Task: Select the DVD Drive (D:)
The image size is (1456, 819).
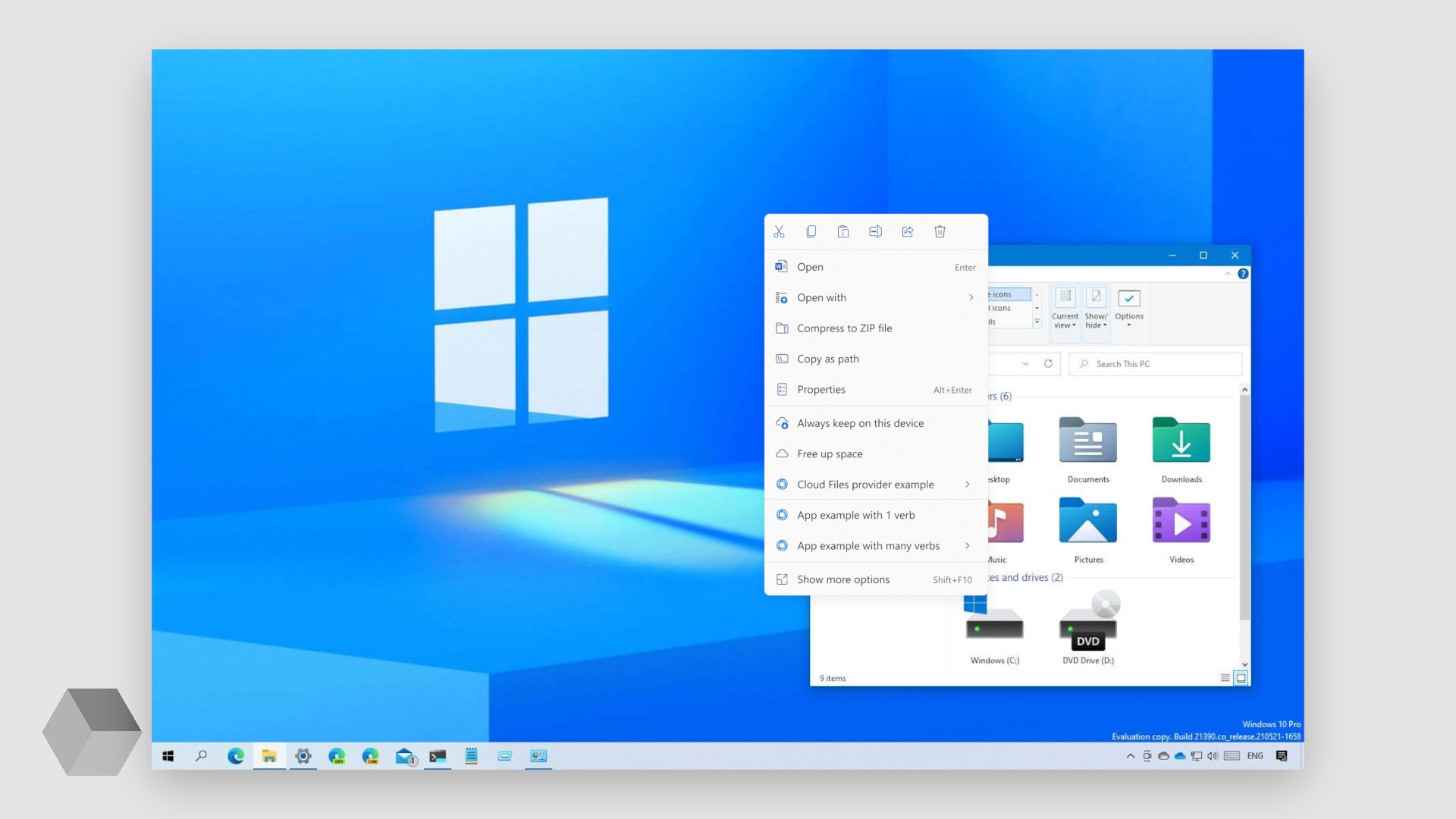Action: (x=1088, y=628)
